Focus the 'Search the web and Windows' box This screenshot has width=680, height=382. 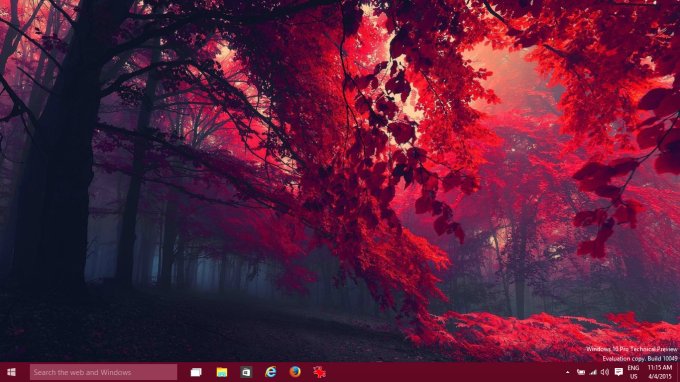point(103,372)
